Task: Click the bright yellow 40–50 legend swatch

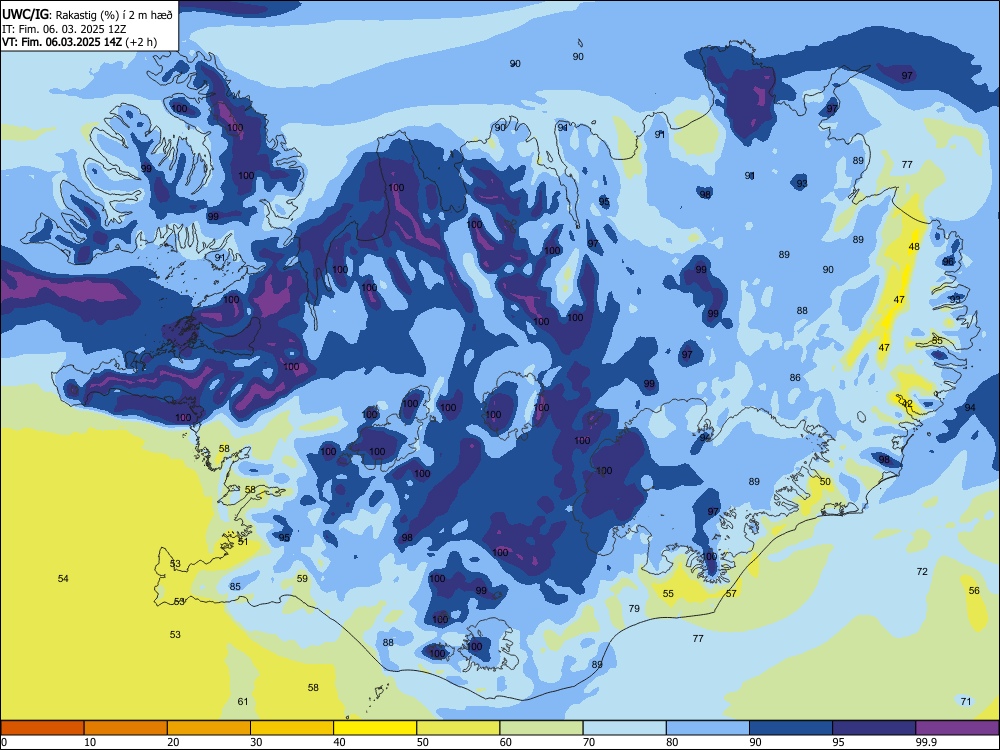Action: point(375,728)
